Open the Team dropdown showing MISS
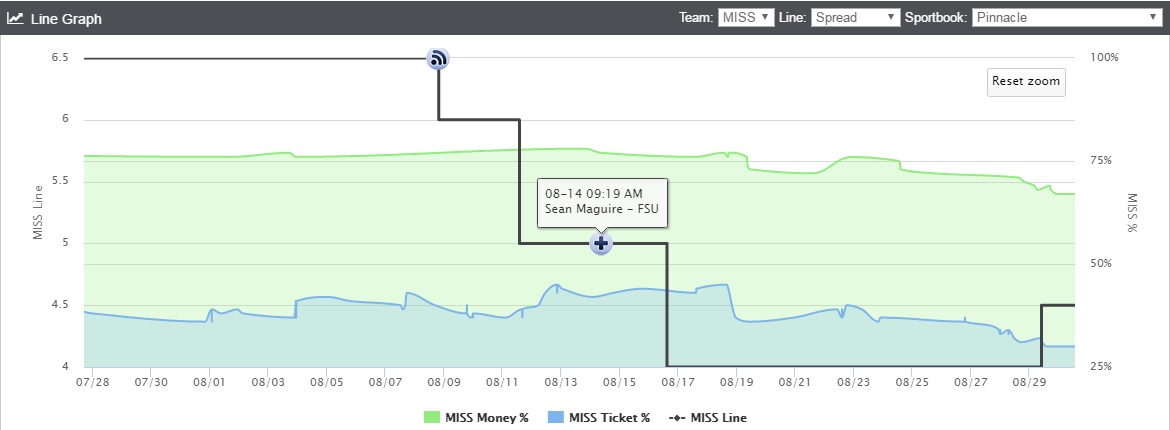 click(746, 18)
